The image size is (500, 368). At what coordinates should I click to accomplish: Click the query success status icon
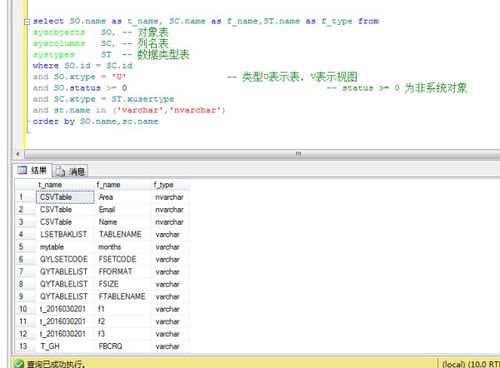[19, 364]
